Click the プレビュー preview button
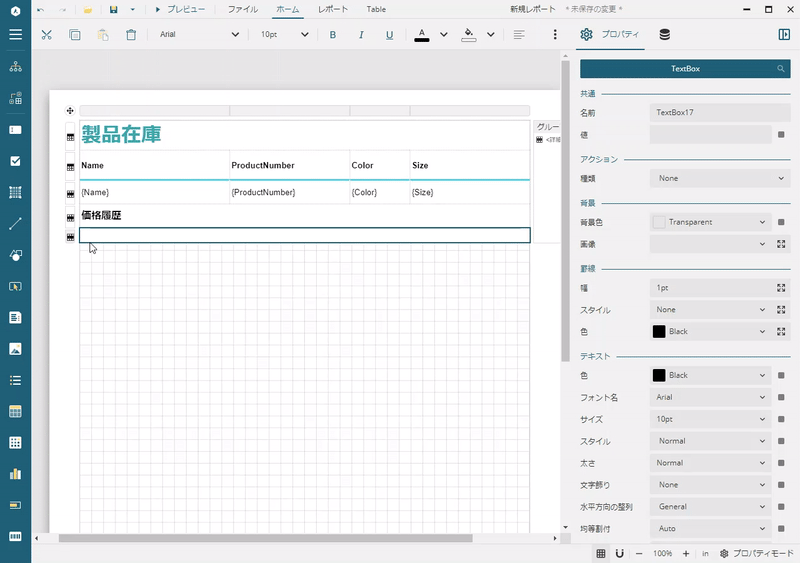The width and height of the screenshot is (800, 563). coord(180,9)
